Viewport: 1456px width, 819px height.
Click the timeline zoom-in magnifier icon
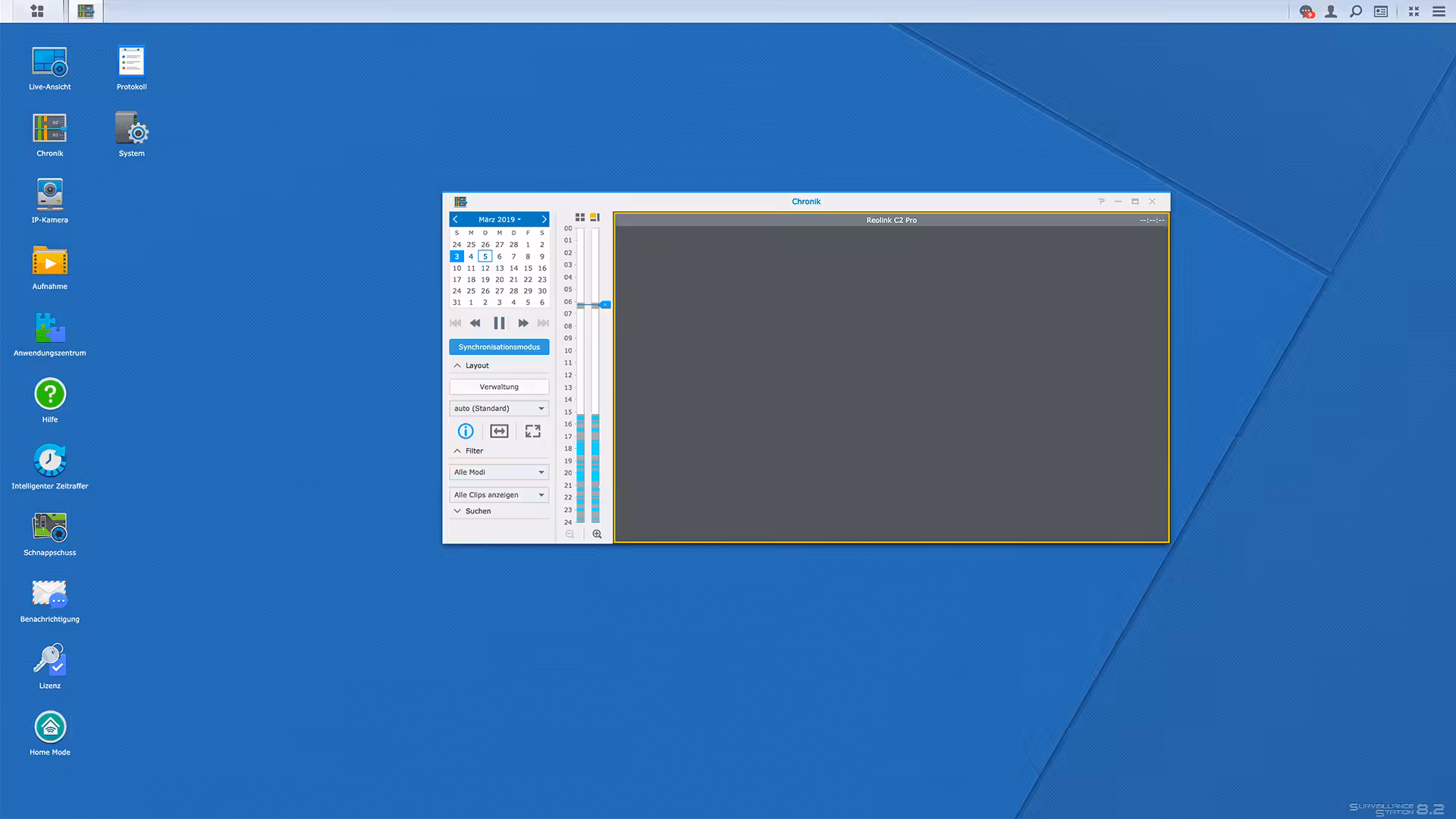tap(597, 534)
